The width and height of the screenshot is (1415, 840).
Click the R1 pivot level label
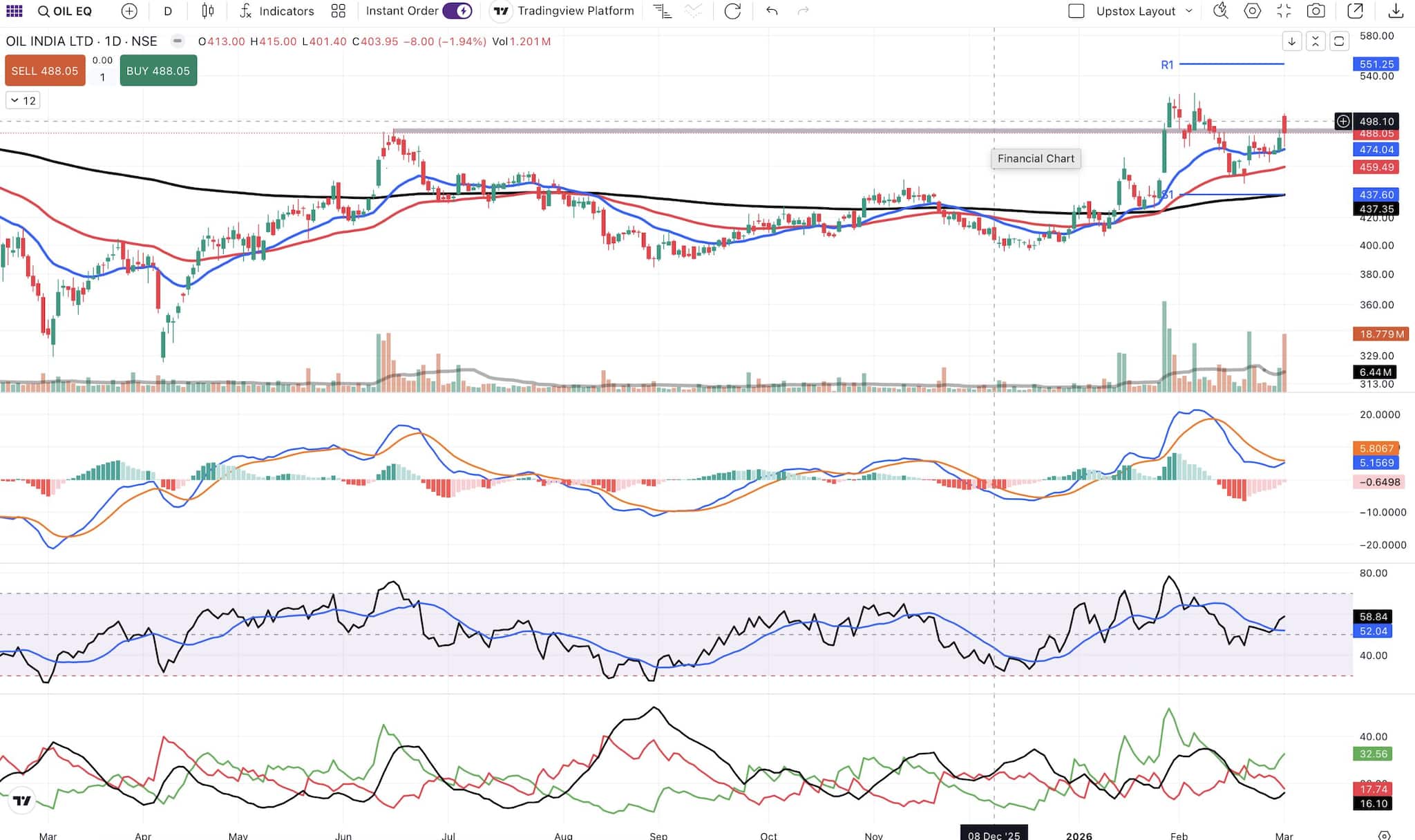coord(1167,65)
